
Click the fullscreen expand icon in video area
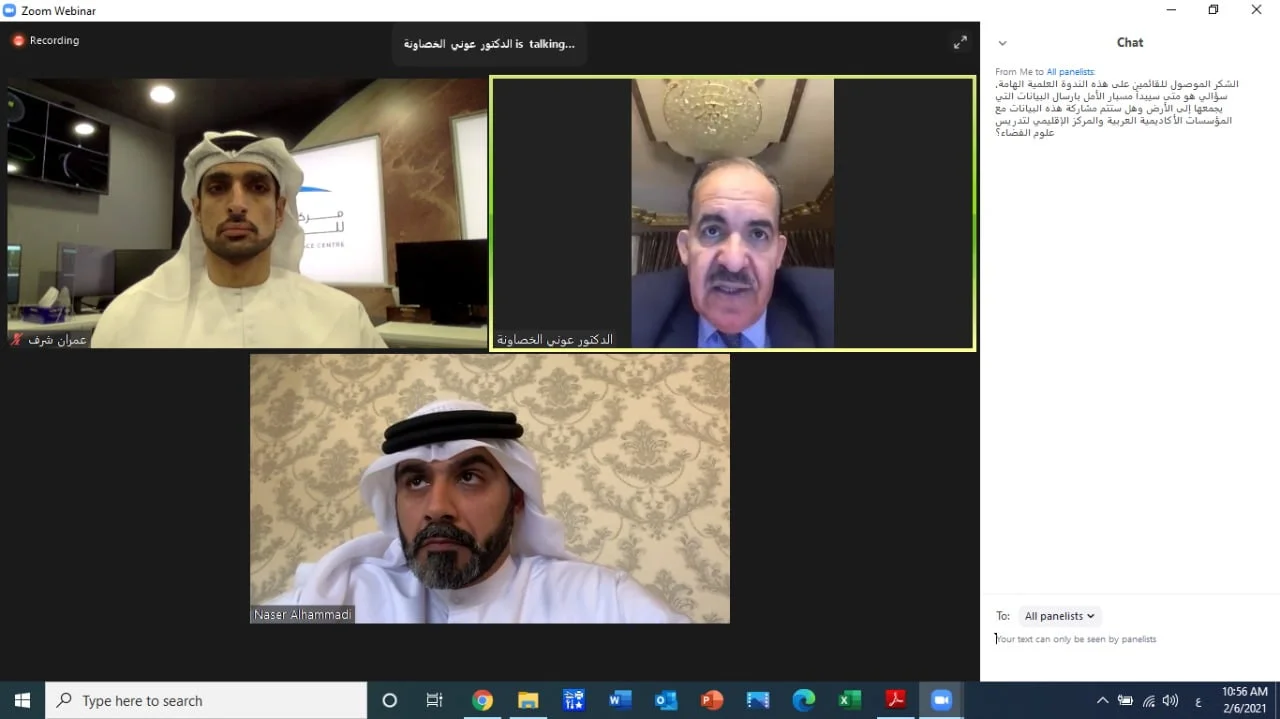click(960, 42)
